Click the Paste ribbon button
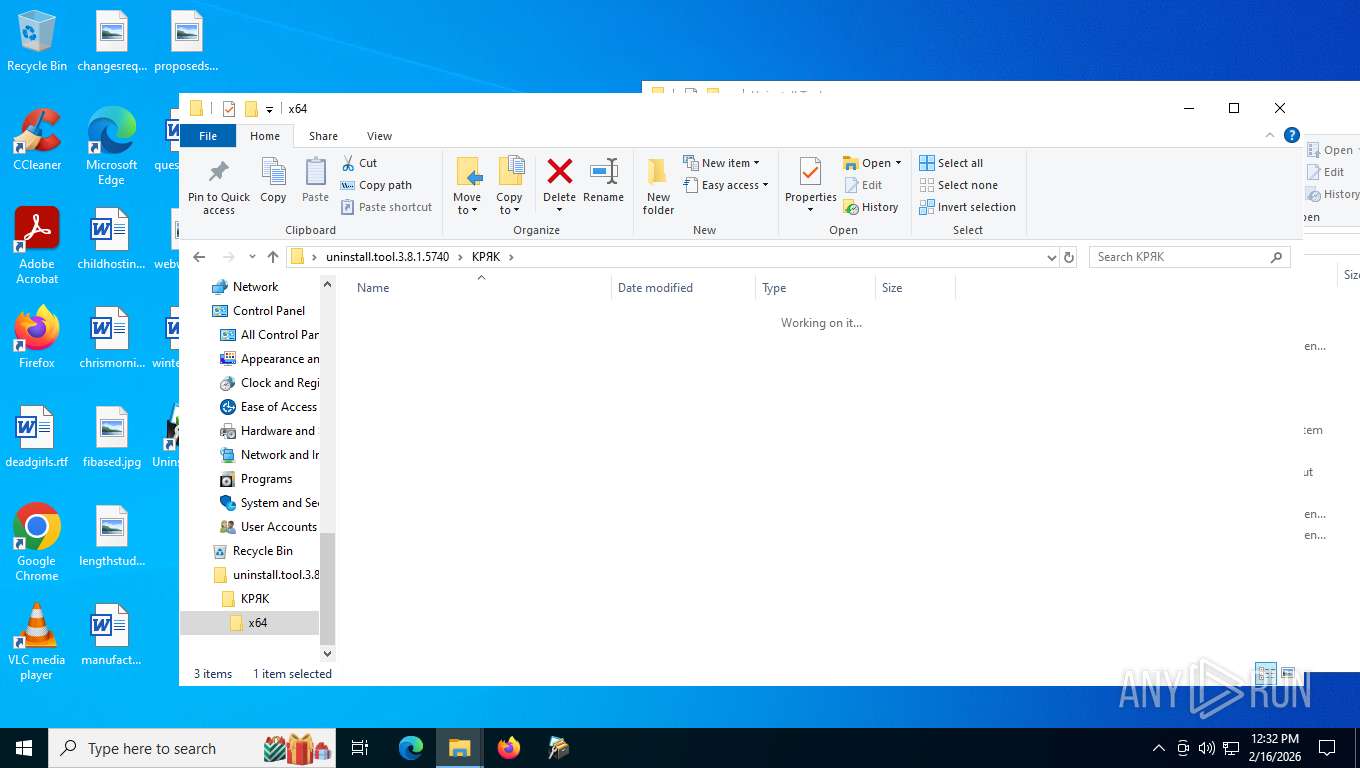1360x768 pixels. (315, 180)
